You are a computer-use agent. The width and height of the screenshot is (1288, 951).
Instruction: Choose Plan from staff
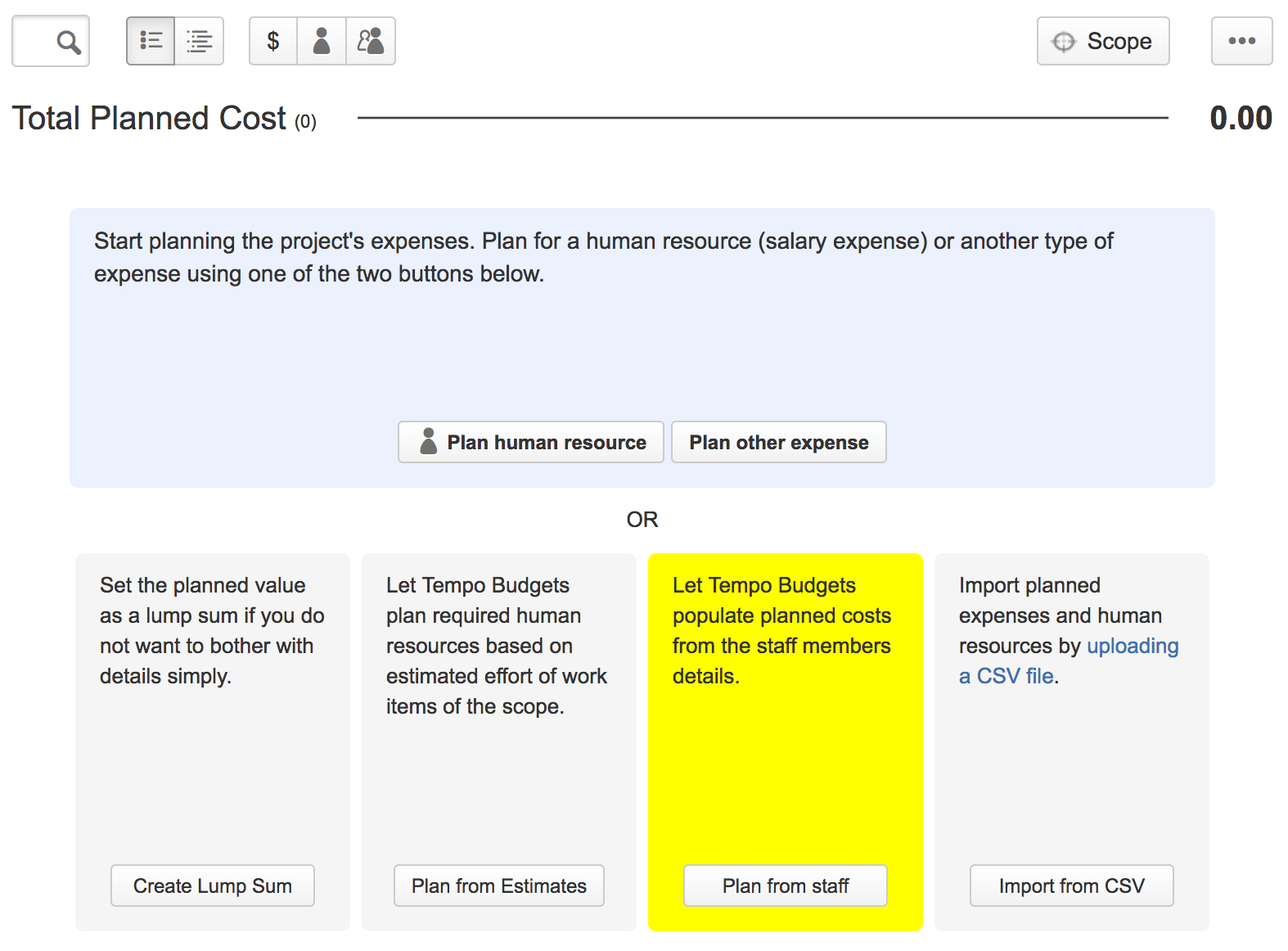[785, 886]
